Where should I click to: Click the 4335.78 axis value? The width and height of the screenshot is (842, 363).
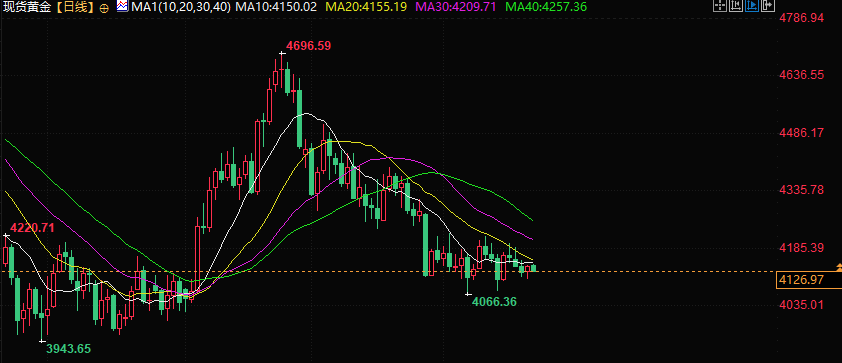(x=801, y=190)
